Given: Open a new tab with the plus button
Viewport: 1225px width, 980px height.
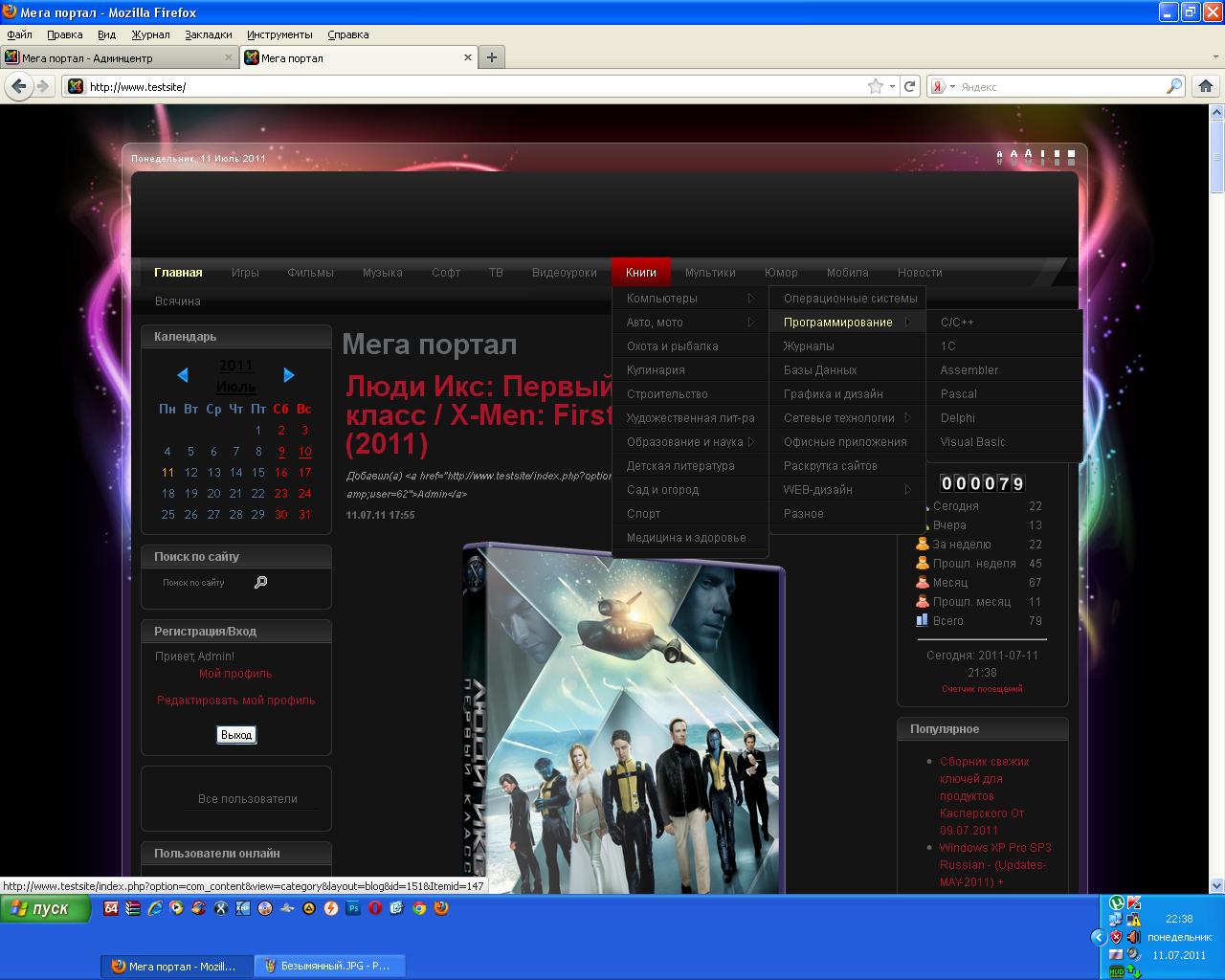Looking at the screenshot, I should [x=492, y=57].
